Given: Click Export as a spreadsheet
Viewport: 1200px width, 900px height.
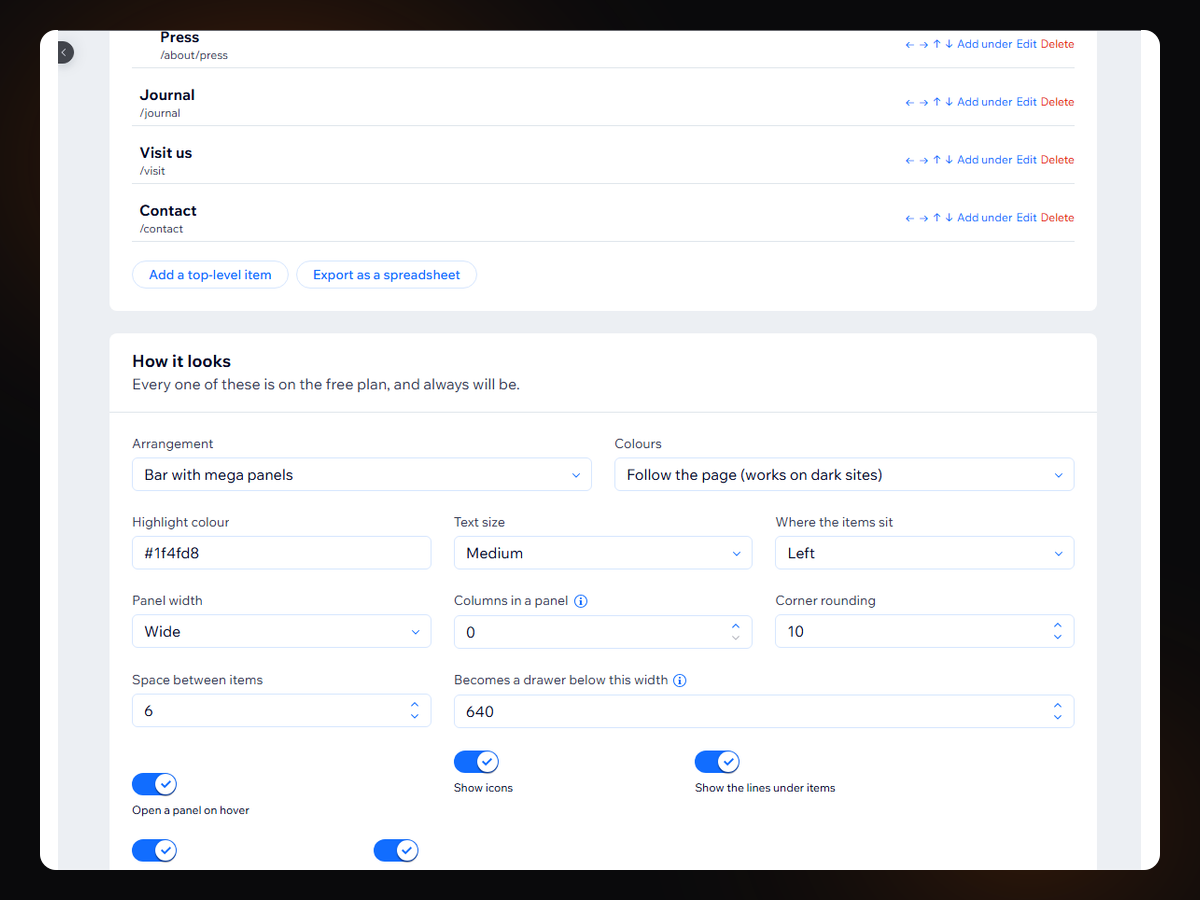Looking at the screenshot, I should click(387, 275).
